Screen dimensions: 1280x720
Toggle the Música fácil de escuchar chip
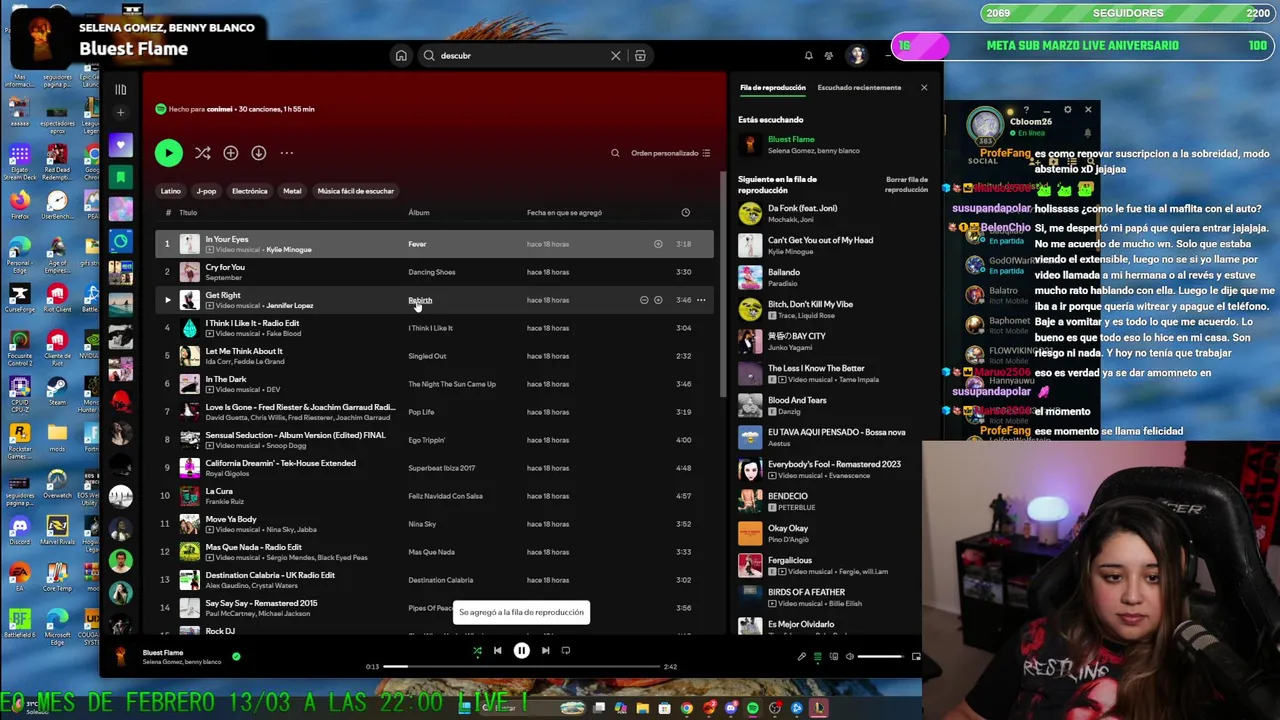click(356, 191)
